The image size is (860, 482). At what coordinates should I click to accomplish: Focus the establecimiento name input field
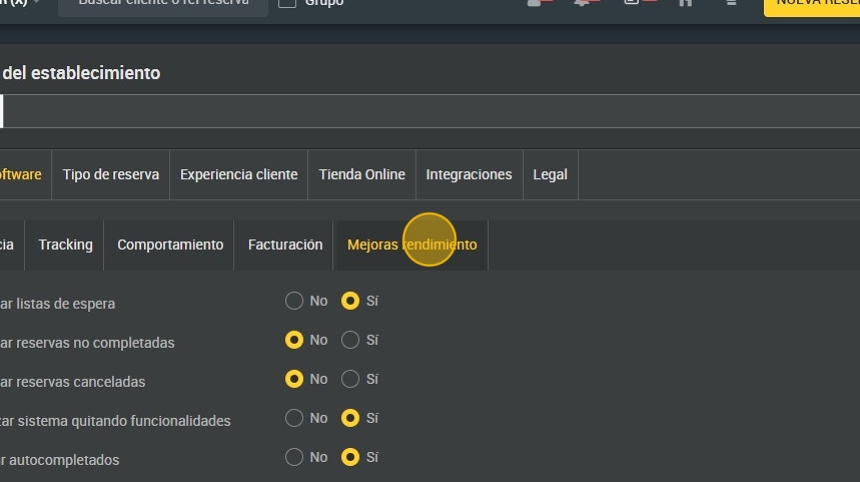coord(430,111)
